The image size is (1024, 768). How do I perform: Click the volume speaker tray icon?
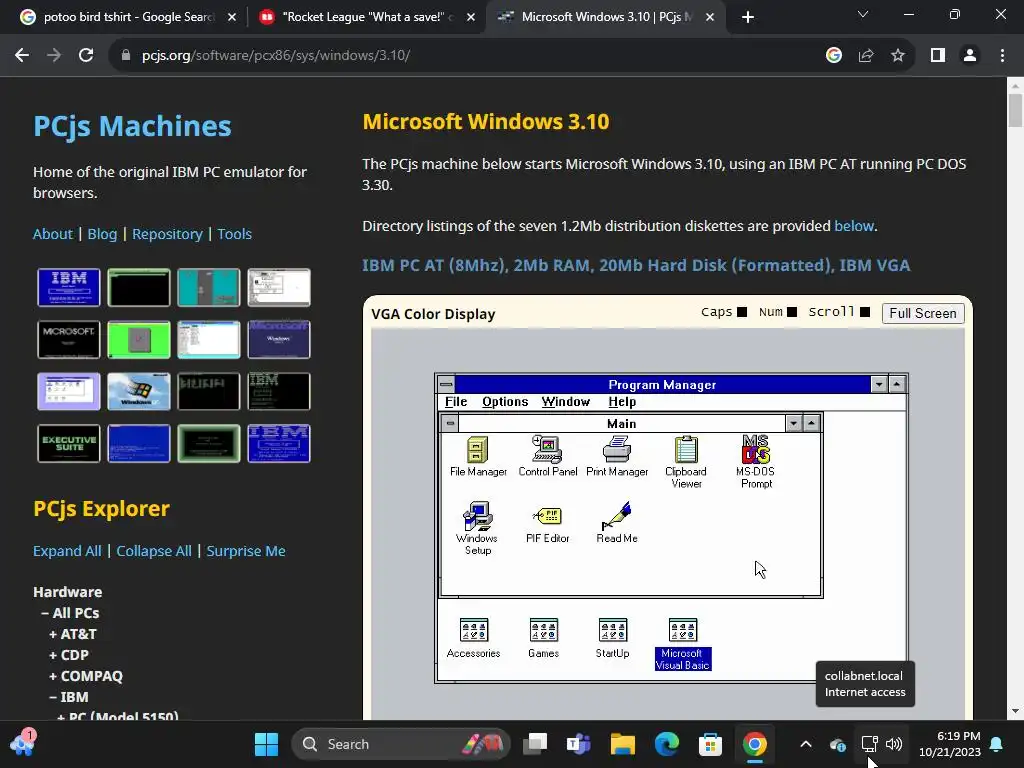[894, 744]
